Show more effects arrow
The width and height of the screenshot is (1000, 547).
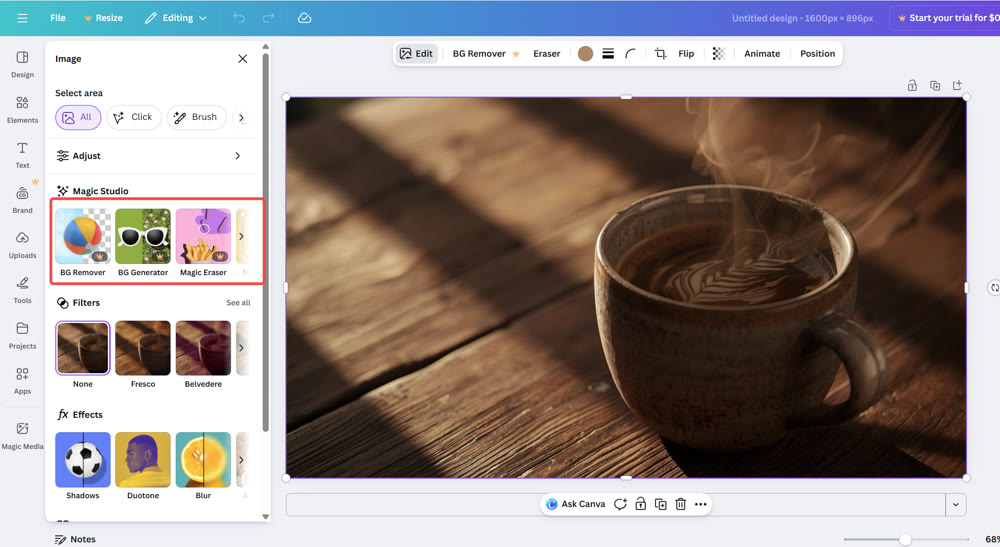point(241,460)
